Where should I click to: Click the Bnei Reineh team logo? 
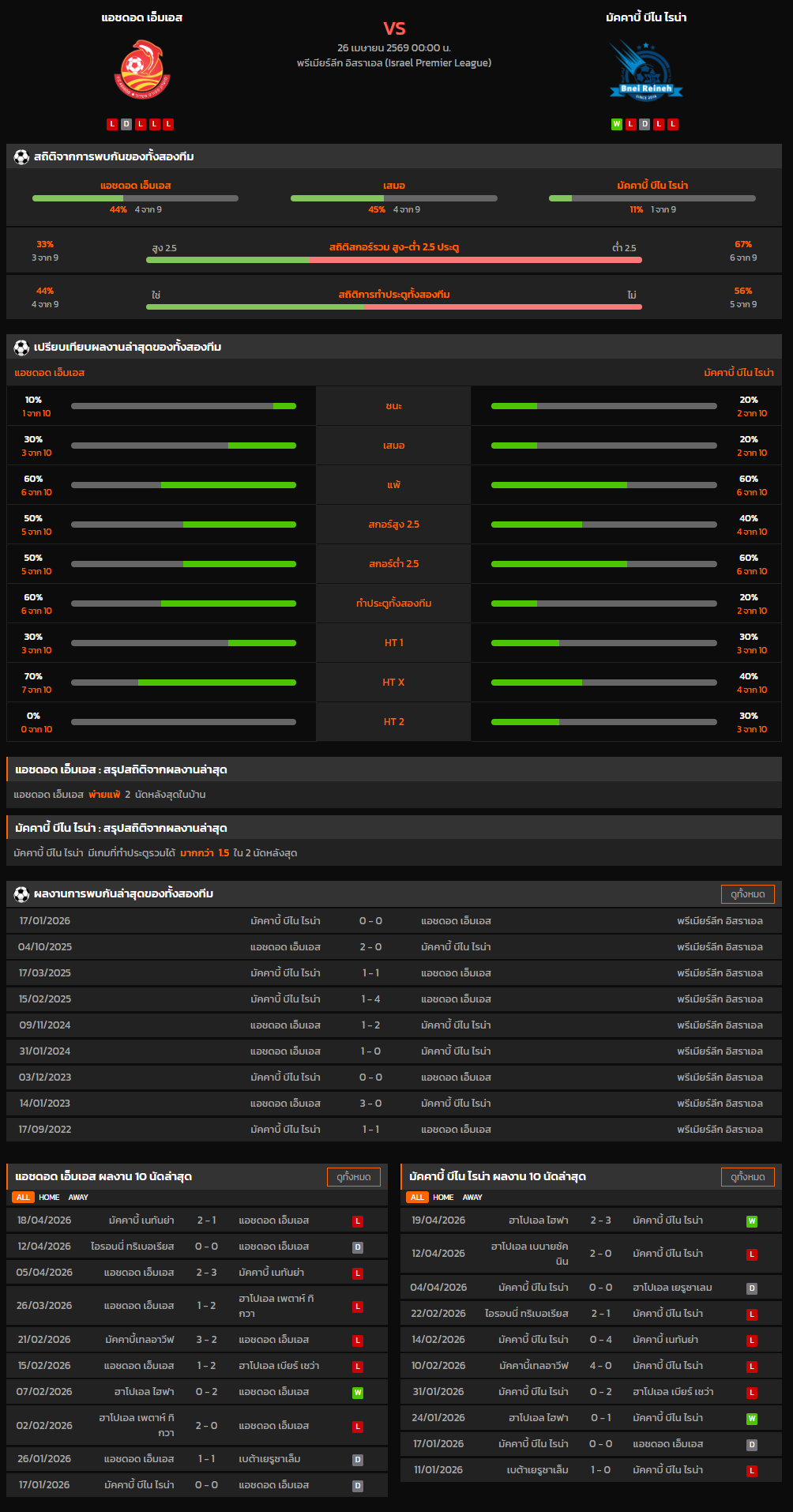pyautogui.click(x=645, y=71)
